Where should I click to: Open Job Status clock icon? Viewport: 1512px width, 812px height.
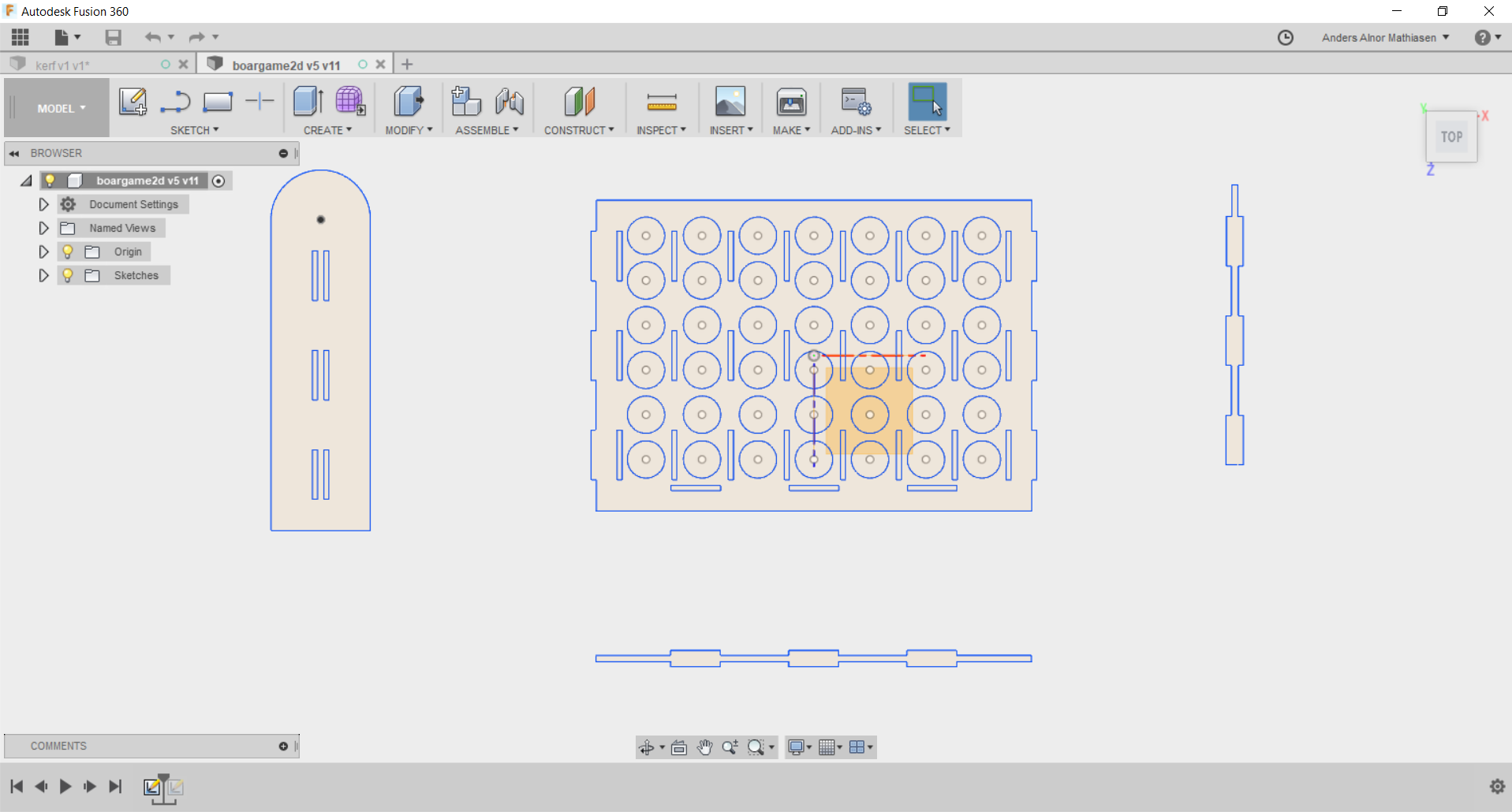point(1286,38)
